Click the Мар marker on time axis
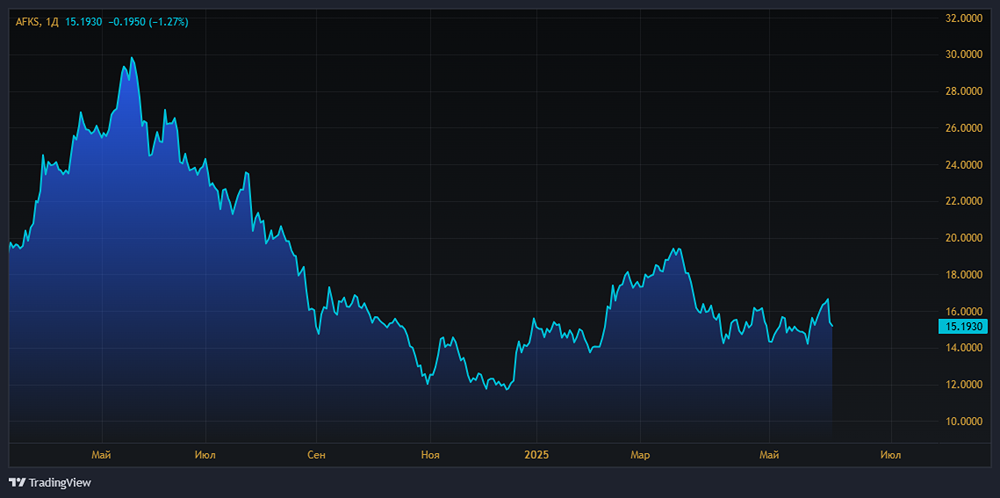Screen dimensions: 1000x498 pyautogui.click(x=640, y=455)
